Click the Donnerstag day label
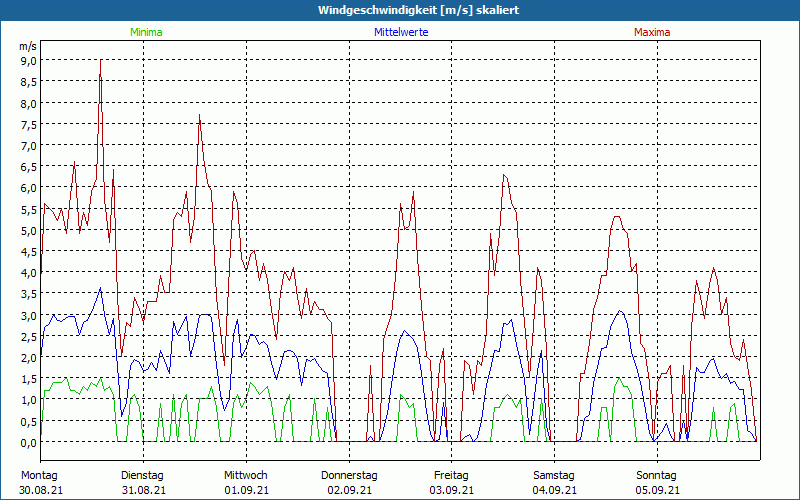Viewport: 800px width, 500px height. 349,476
